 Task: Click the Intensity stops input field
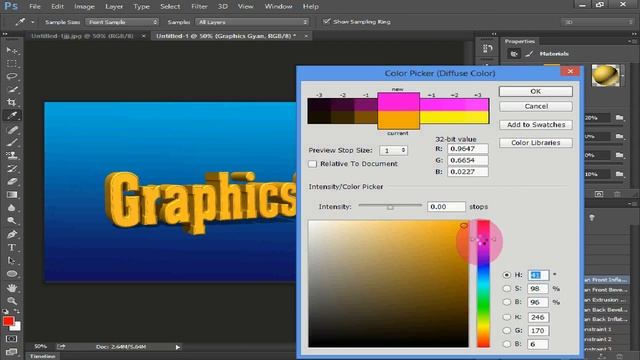point(446,207)
